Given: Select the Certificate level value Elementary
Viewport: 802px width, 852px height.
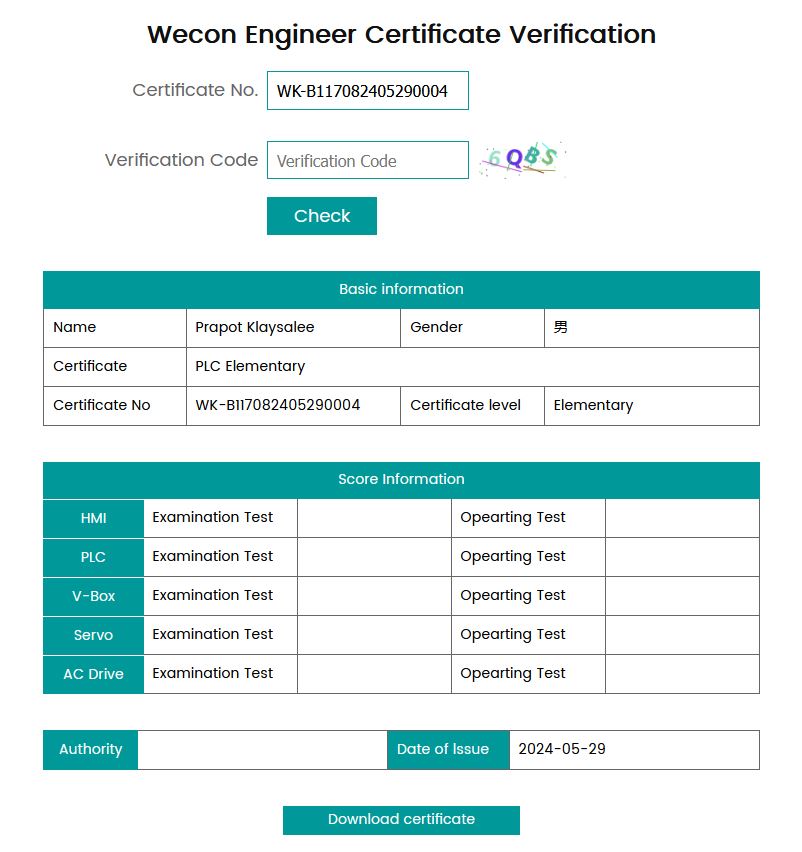Looking at the screenshot, I should [x=593, y=405].
